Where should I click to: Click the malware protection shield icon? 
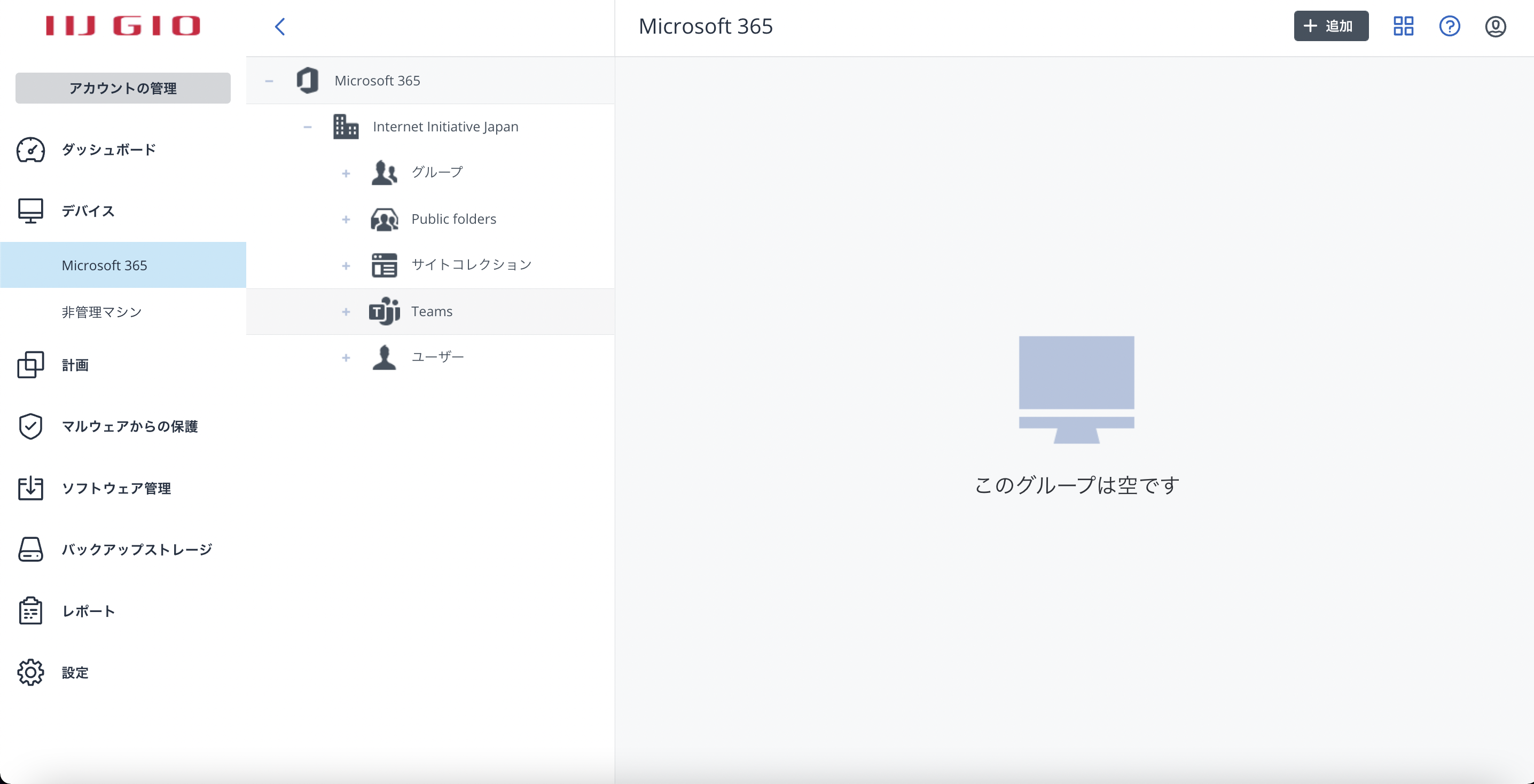click(30, 426)
